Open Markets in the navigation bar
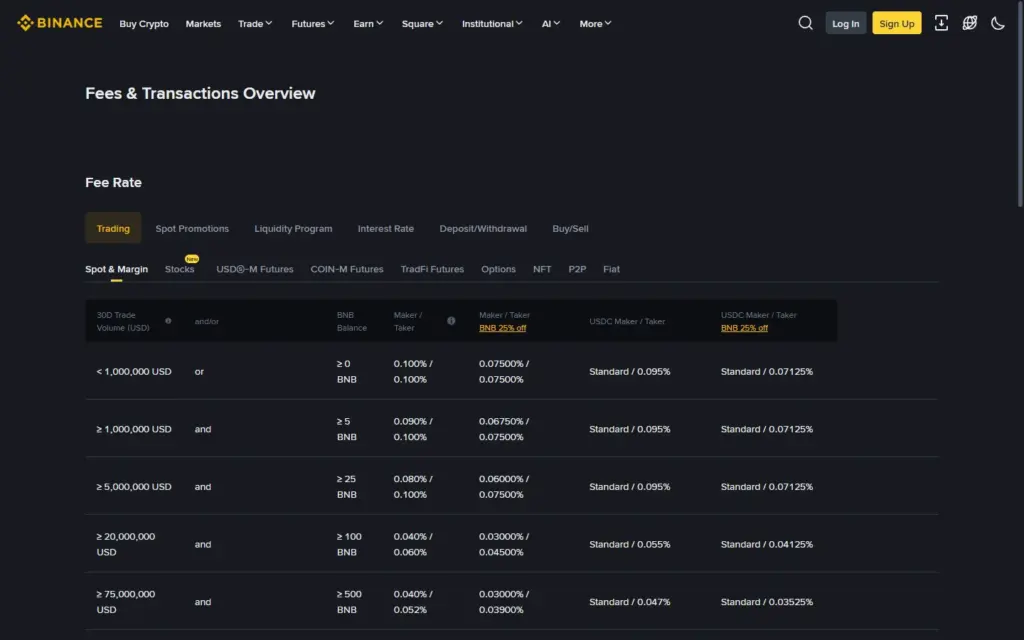 [203, 24]
